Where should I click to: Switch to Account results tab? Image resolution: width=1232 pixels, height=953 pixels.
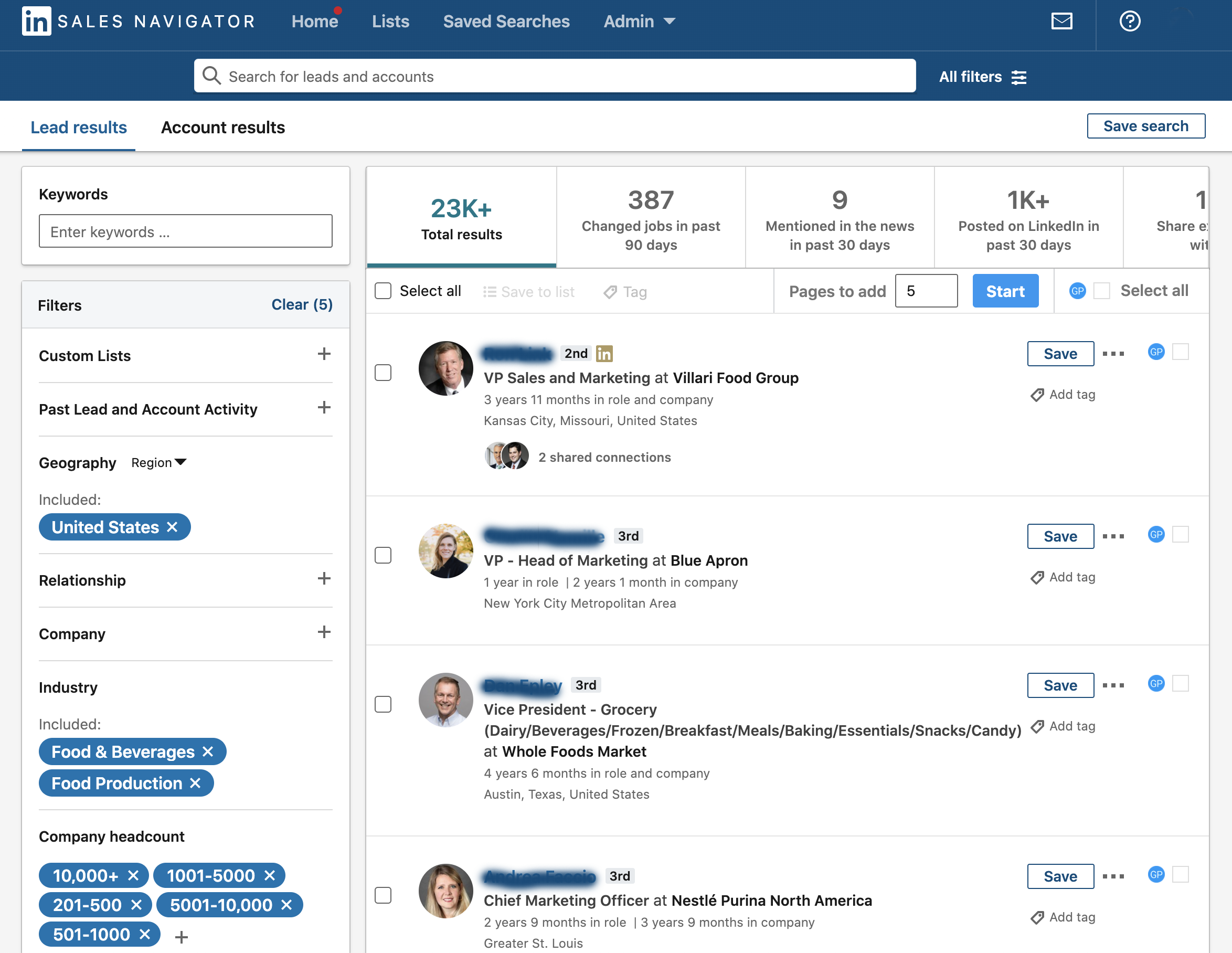coord(223,128)
